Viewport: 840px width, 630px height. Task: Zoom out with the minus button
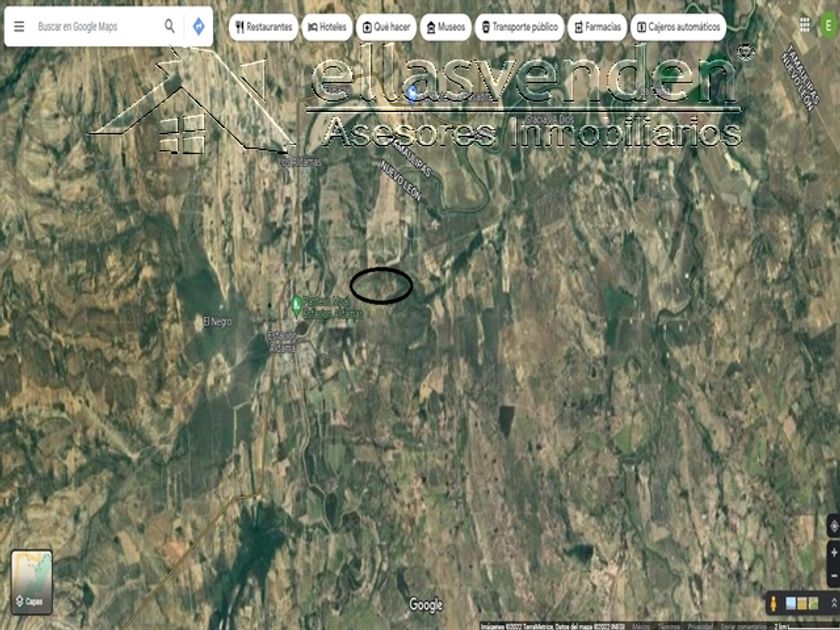[834, 575]
